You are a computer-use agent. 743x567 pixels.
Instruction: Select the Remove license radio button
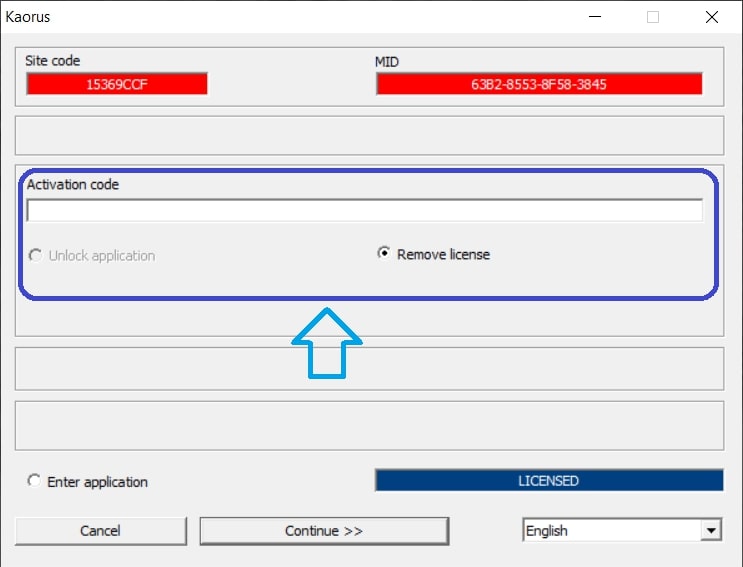pyautogui.click(x=383, y=254)
